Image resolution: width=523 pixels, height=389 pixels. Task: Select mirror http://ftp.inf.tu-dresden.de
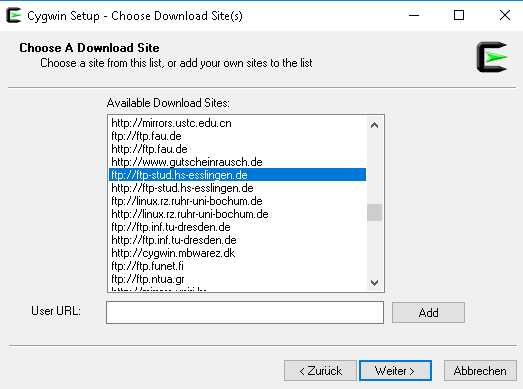237,240
